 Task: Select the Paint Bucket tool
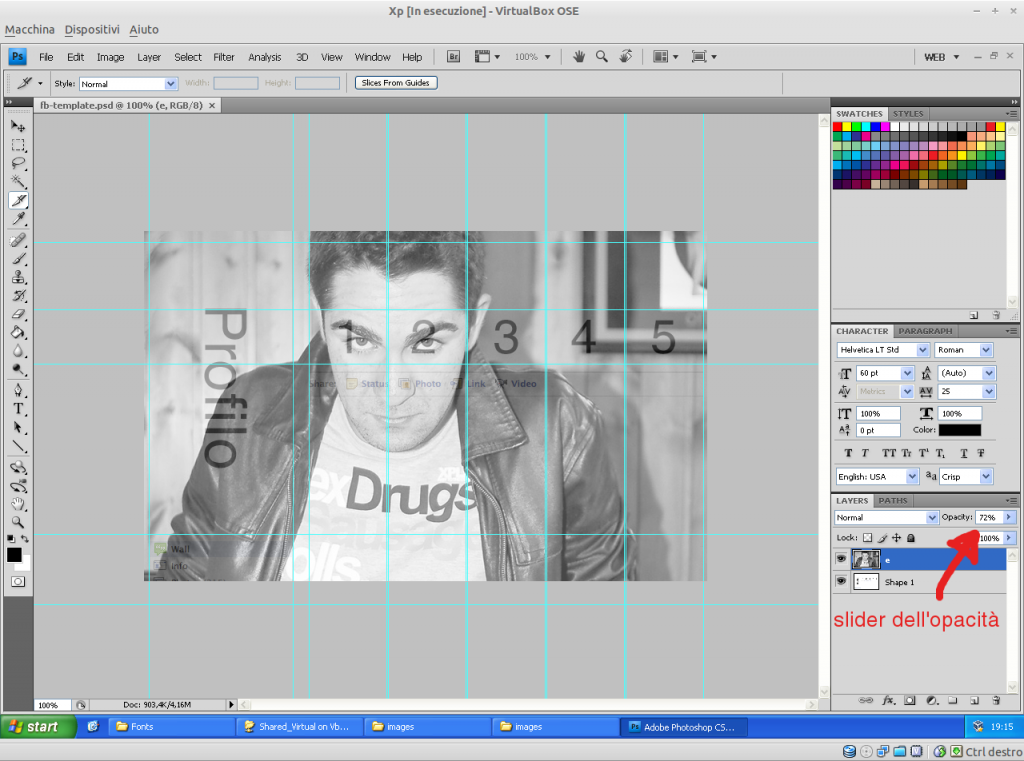(x=18, y=333)
